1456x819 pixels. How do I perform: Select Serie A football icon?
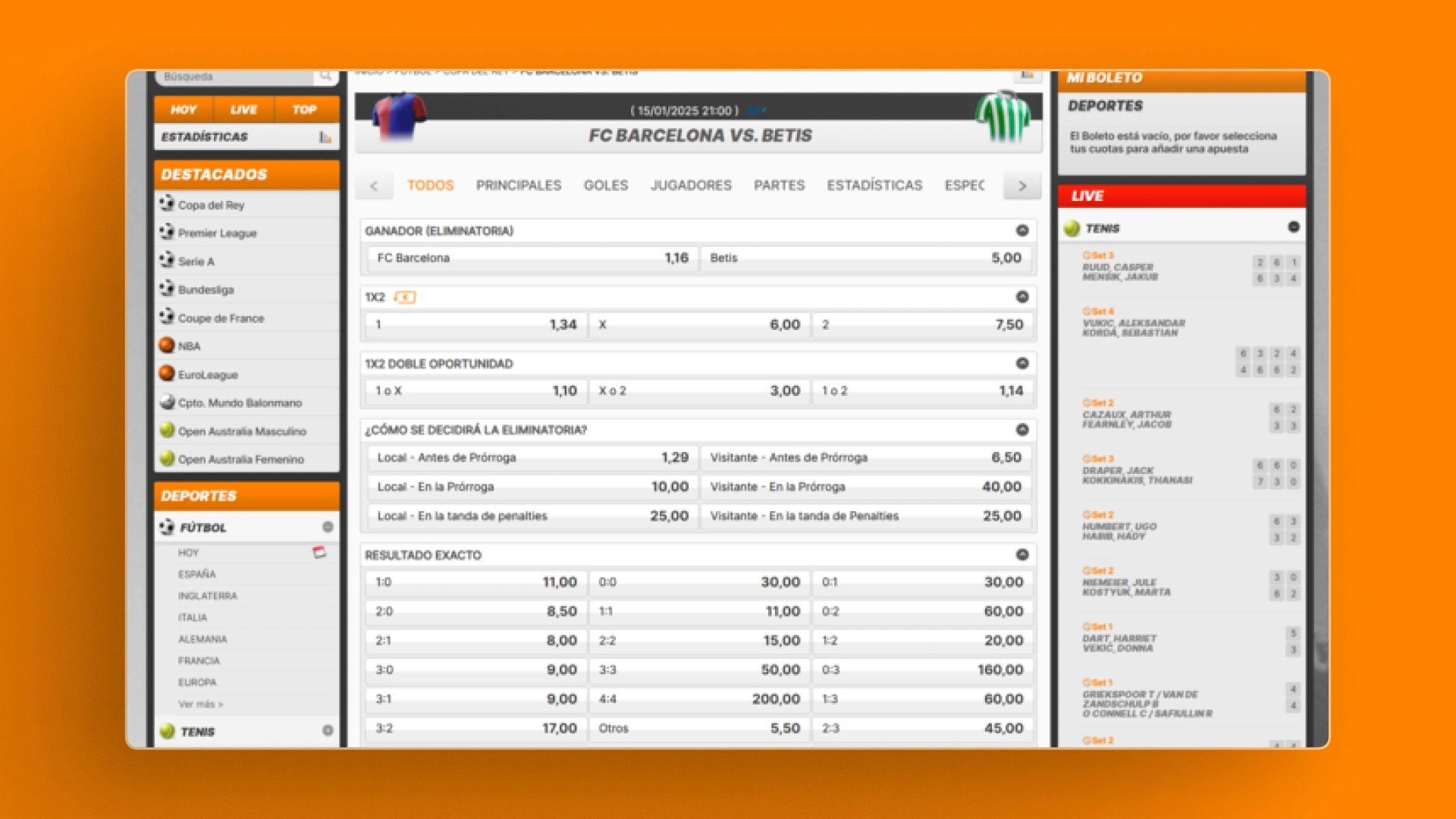point(167,260)
